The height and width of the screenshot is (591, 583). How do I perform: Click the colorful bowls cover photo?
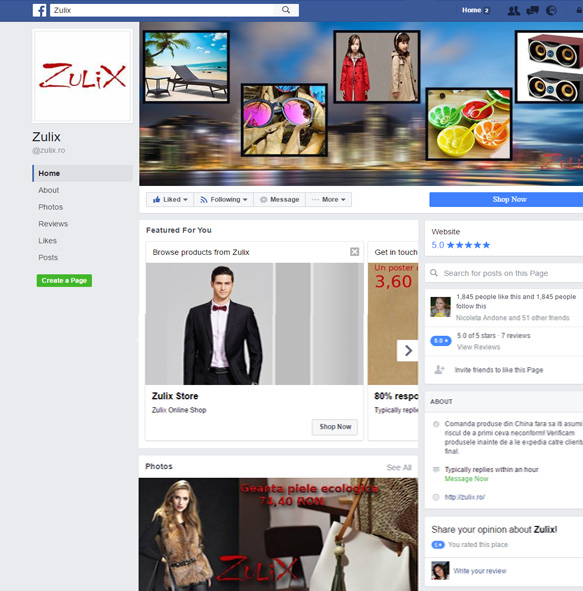[469, 124]
